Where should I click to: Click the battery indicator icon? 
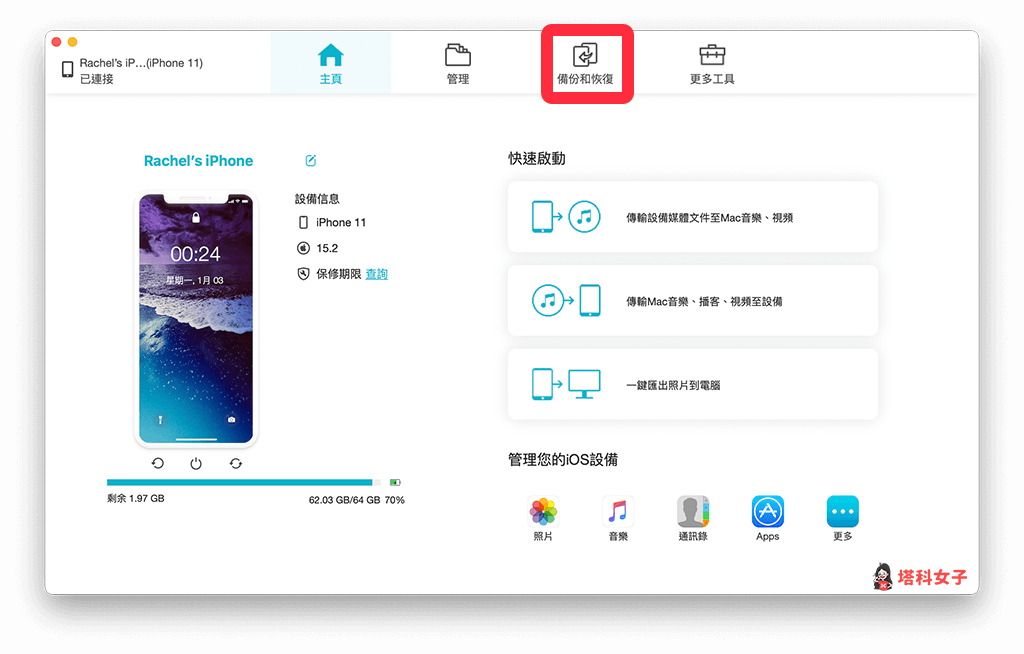395,482
